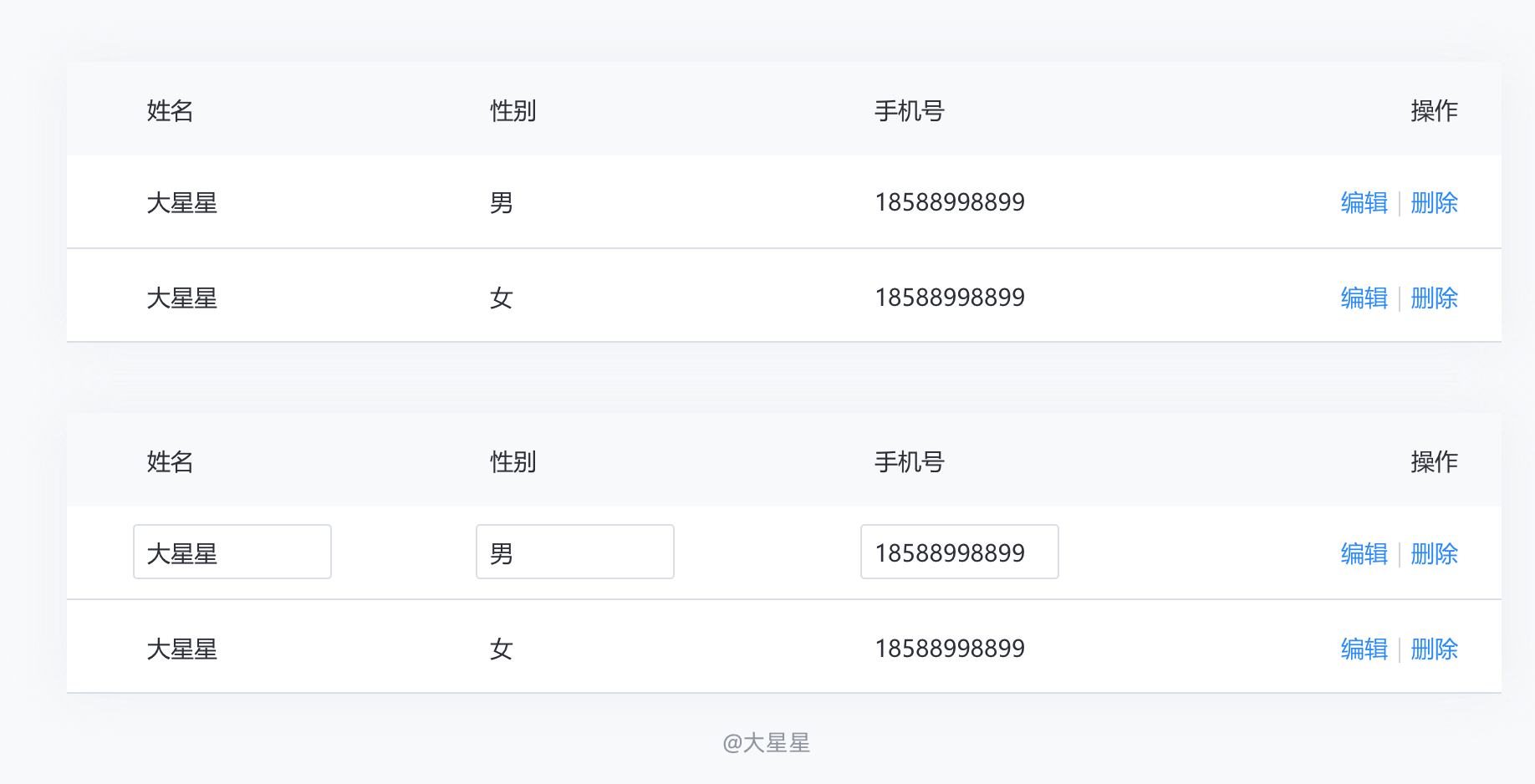Click 删除 in bottom table's 女 row

point(1434,649)
